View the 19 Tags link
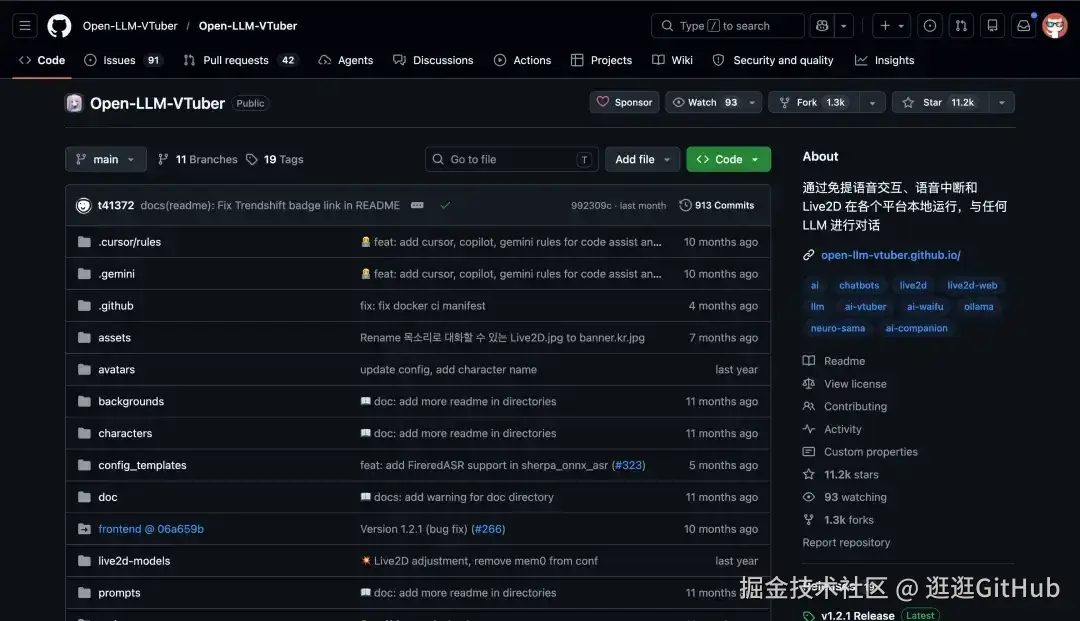The image size is (1080, 621). pos(275,159)
